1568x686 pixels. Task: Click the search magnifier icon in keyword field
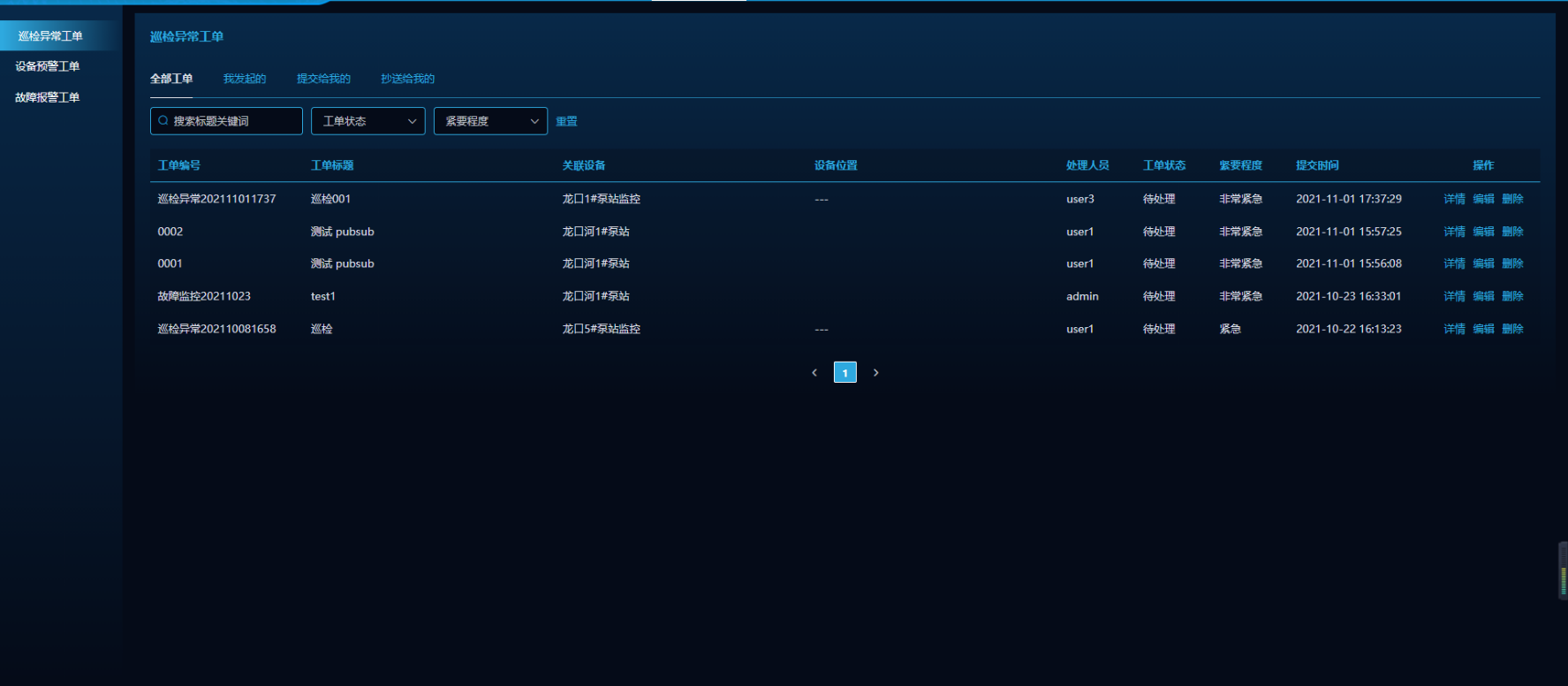pos(163,121)
